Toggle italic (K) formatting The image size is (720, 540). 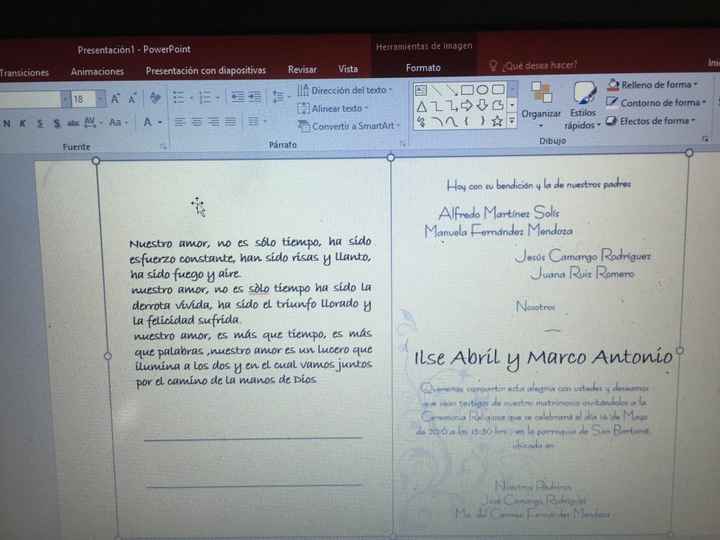click(22, 124)
